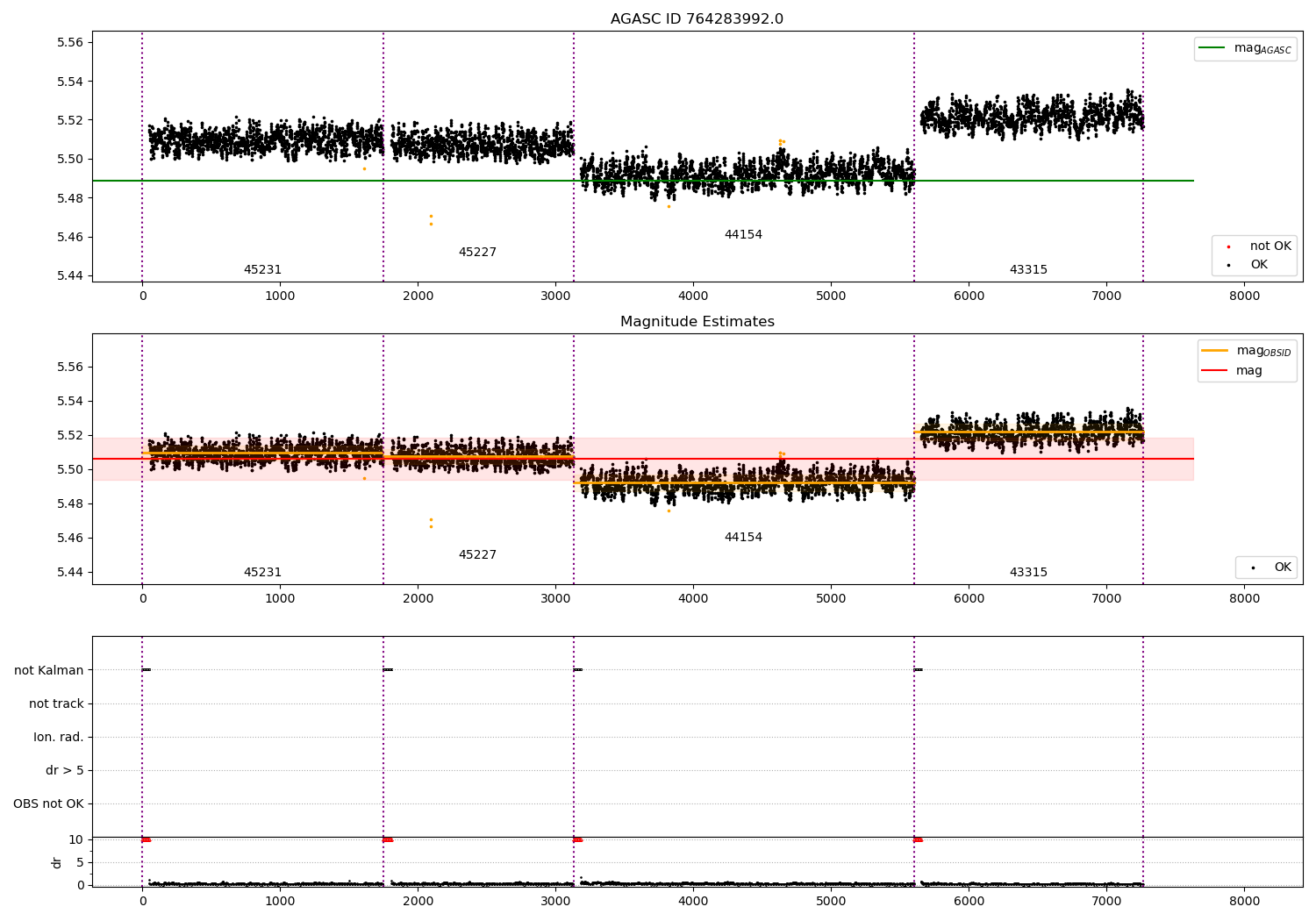Screen dimensions: 1316x921
Task: Click the 43315 label in top plot
Action: 1028,270
